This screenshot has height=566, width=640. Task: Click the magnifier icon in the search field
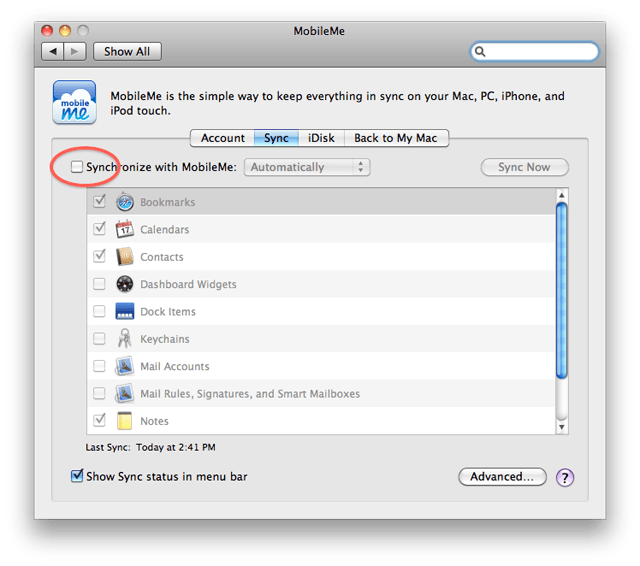coord(480,51)
